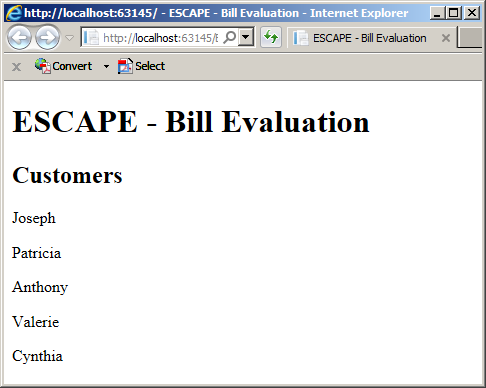Click the ESCAPE - Bill Evaluation heading
The image size is (486, 388).
coord(191,122)
